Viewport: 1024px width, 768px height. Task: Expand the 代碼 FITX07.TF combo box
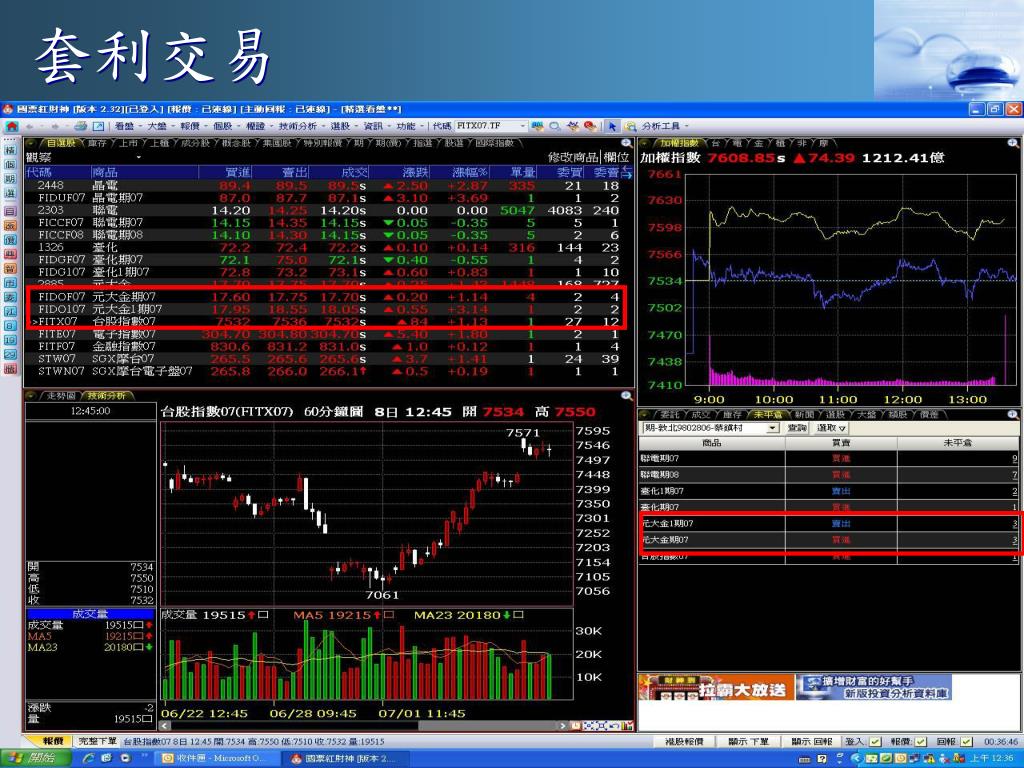tap(522, 126)
